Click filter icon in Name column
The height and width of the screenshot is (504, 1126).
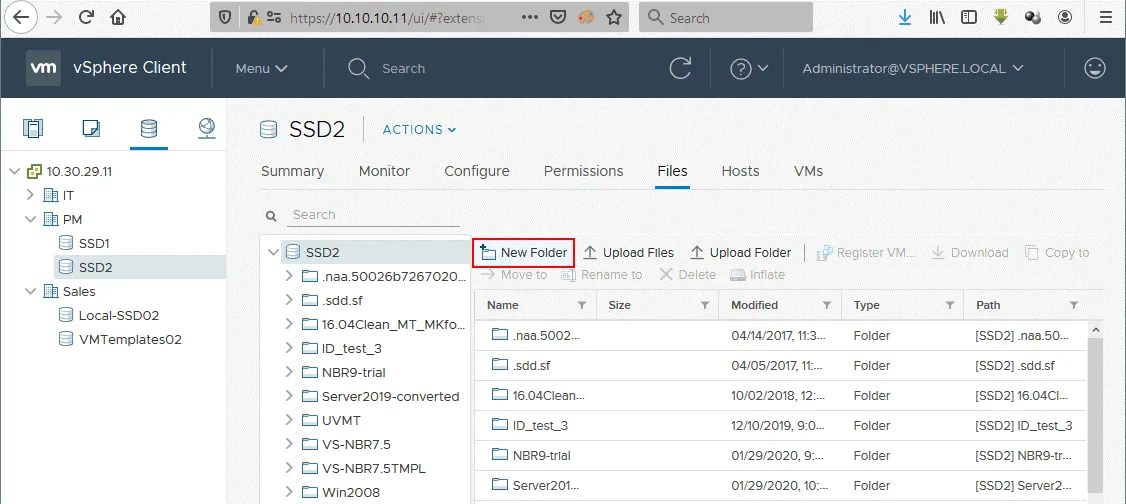click(582, 305)
